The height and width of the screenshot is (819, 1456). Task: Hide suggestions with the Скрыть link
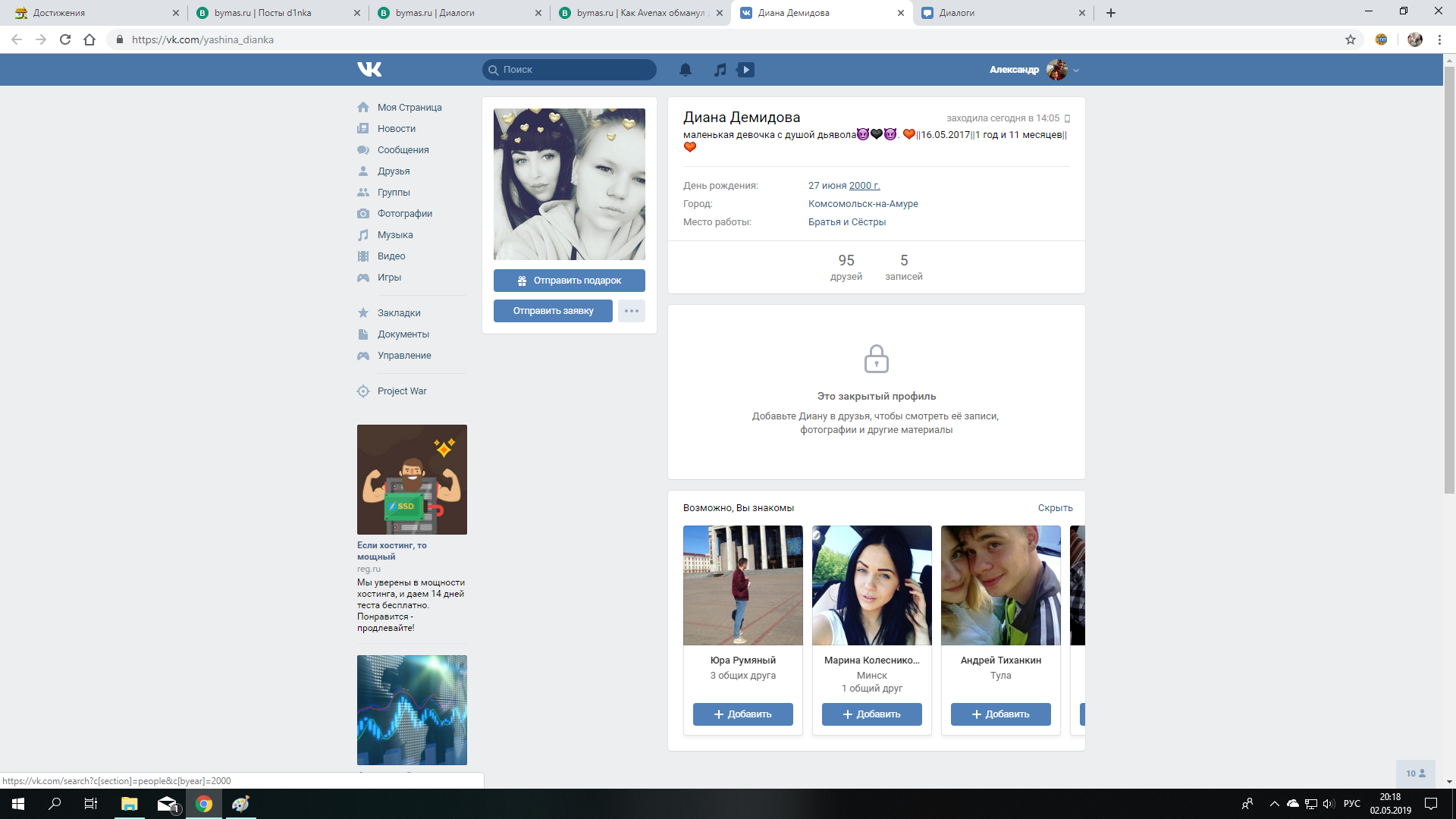coord(1055,508)
